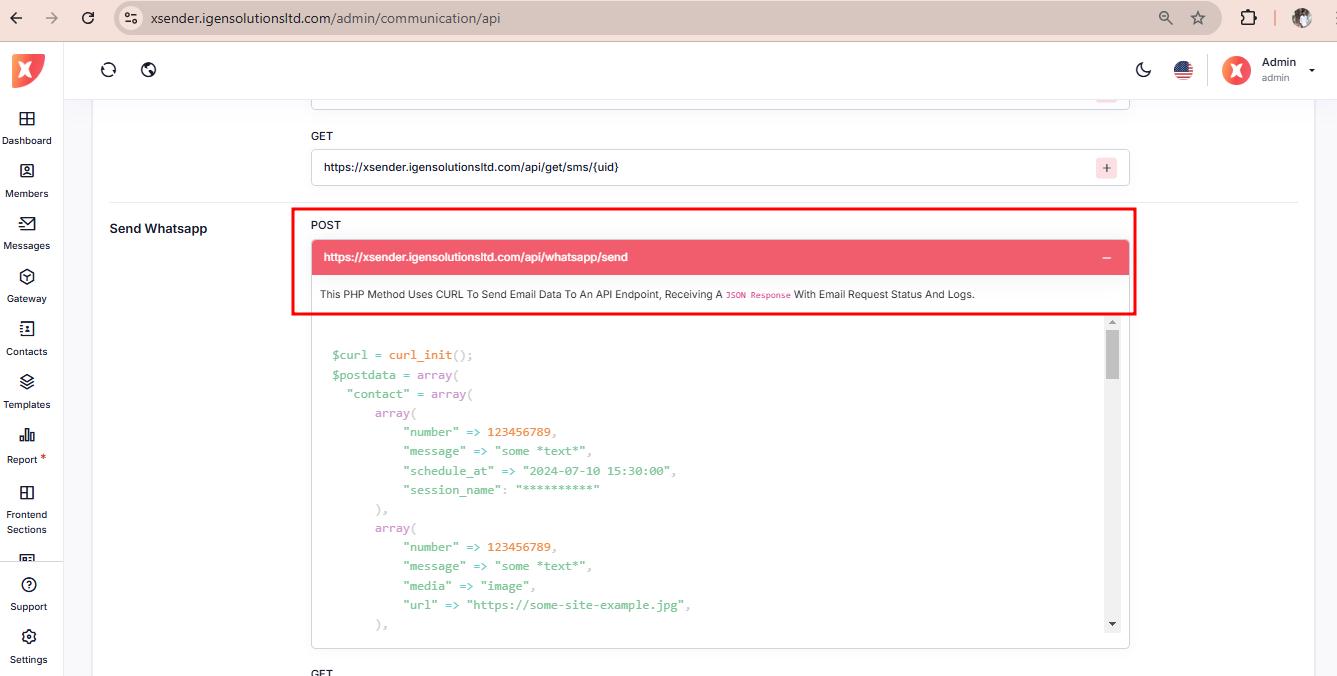Expand the GET sms uid endpoint
This screenshot has height=676, width=1337.
1106,168
